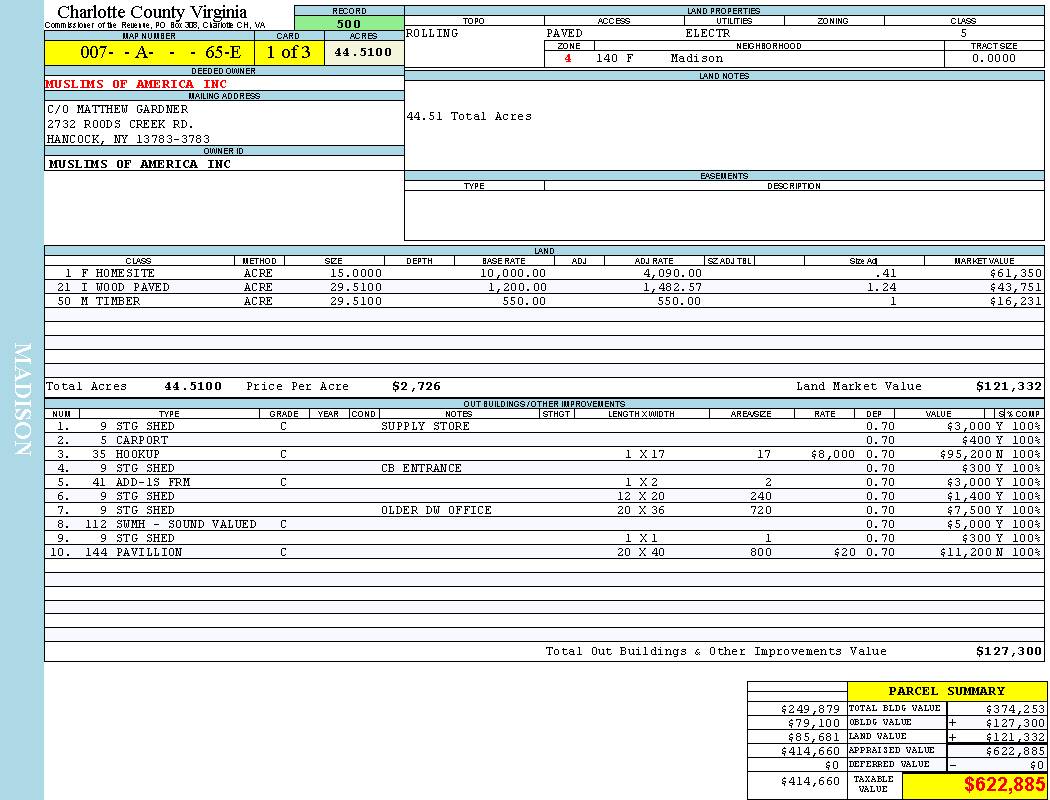Click the ELECTR utilities entry

pos(708,34)
